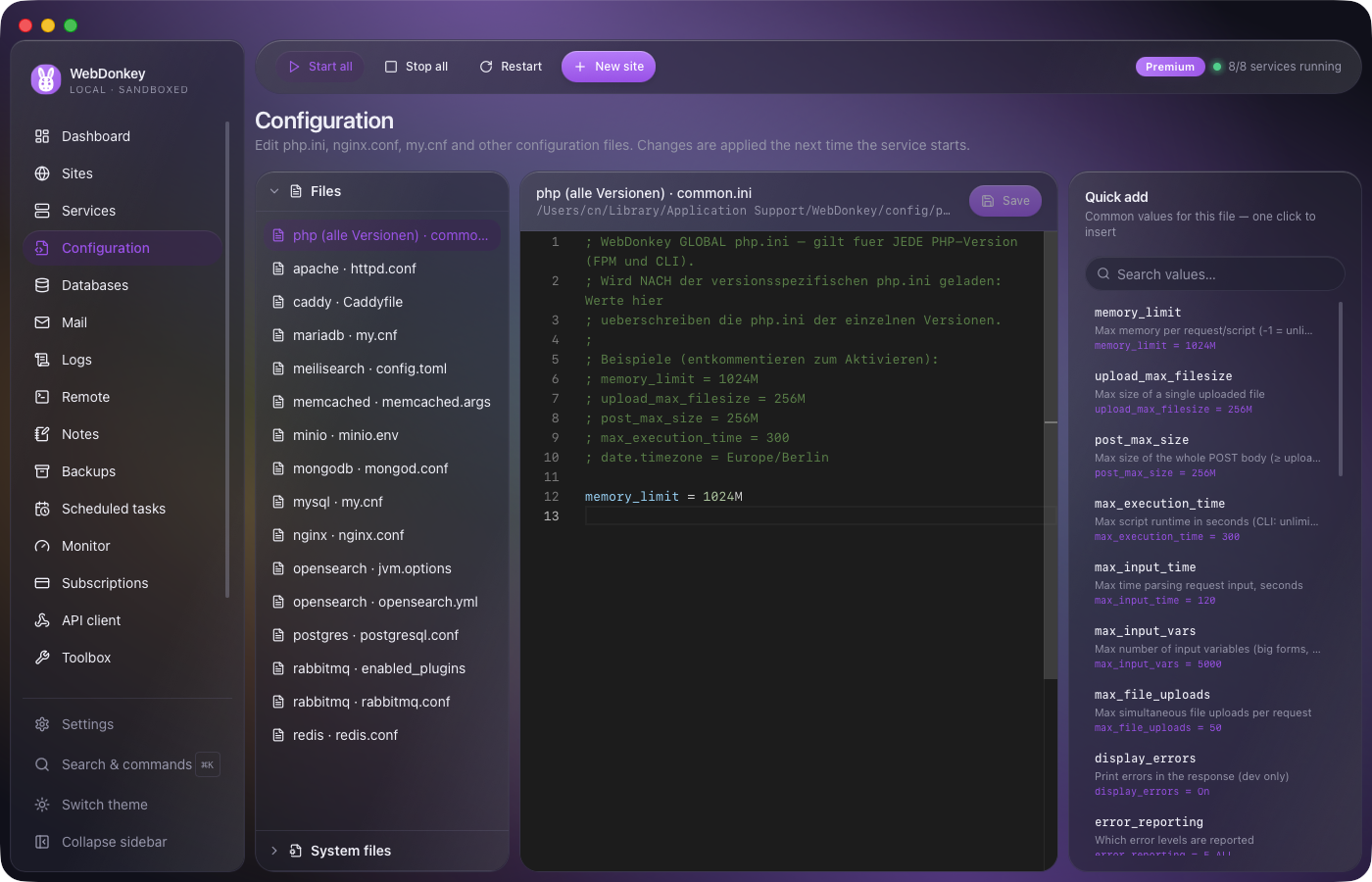
Task: Open mongodb mongod.conf file
Action: coord(382,468)
